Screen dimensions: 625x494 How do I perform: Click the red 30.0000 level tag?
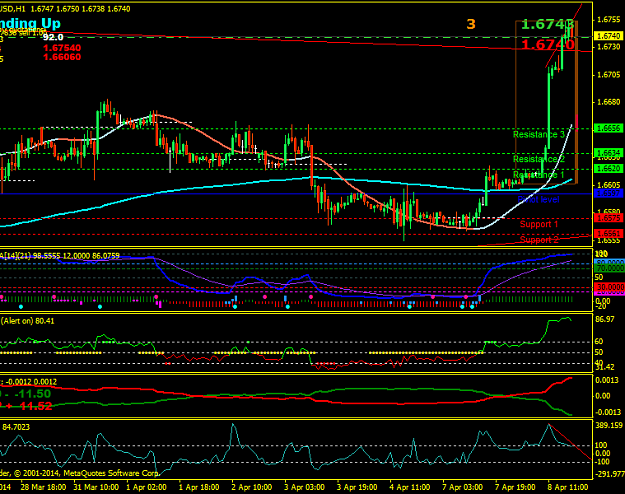pos(609,287)
